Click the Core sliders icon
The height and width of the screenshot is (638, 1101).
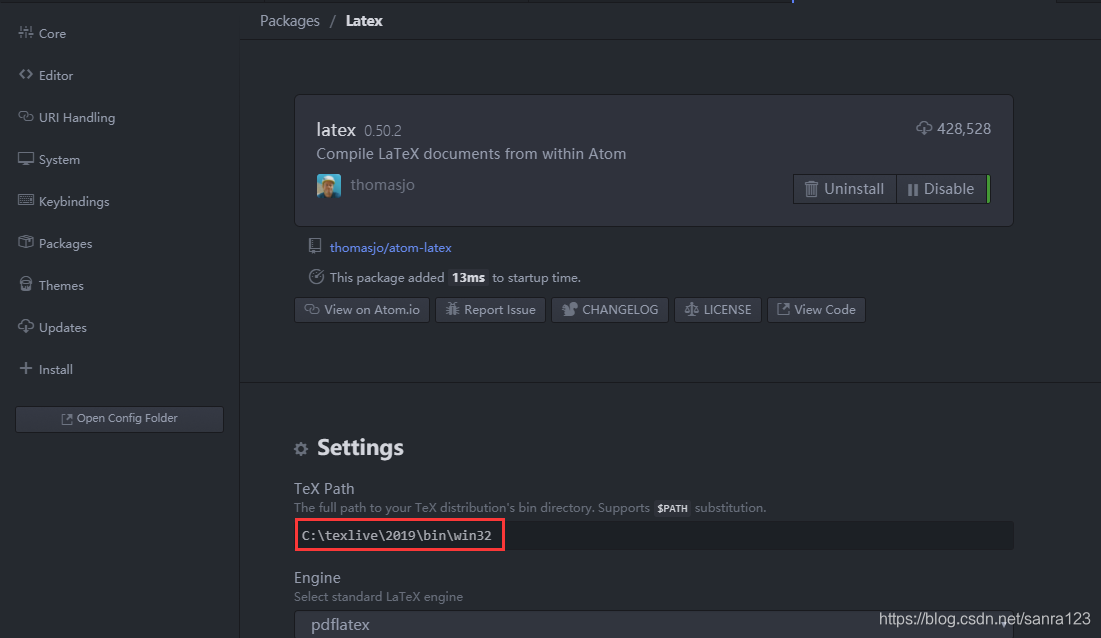point(26,32)
